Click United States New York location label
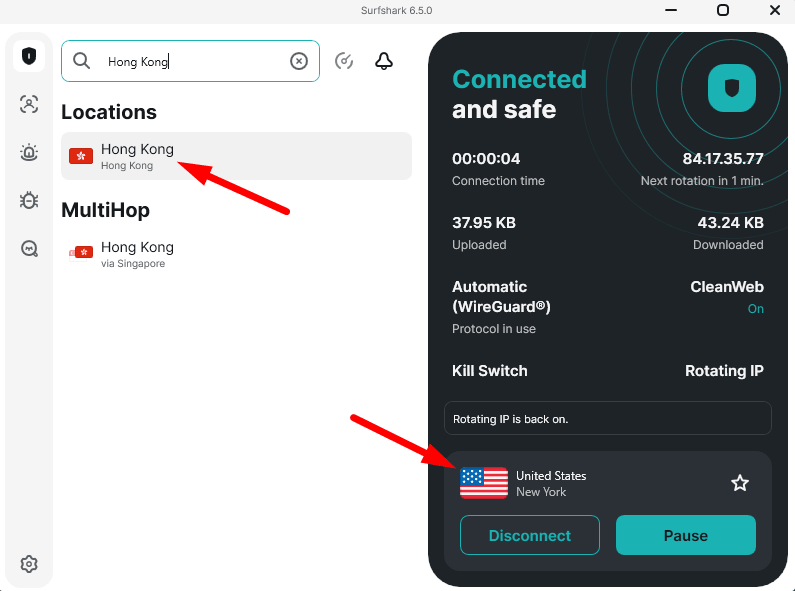This screenshot has width=795, height=591. tap(551, 484)
